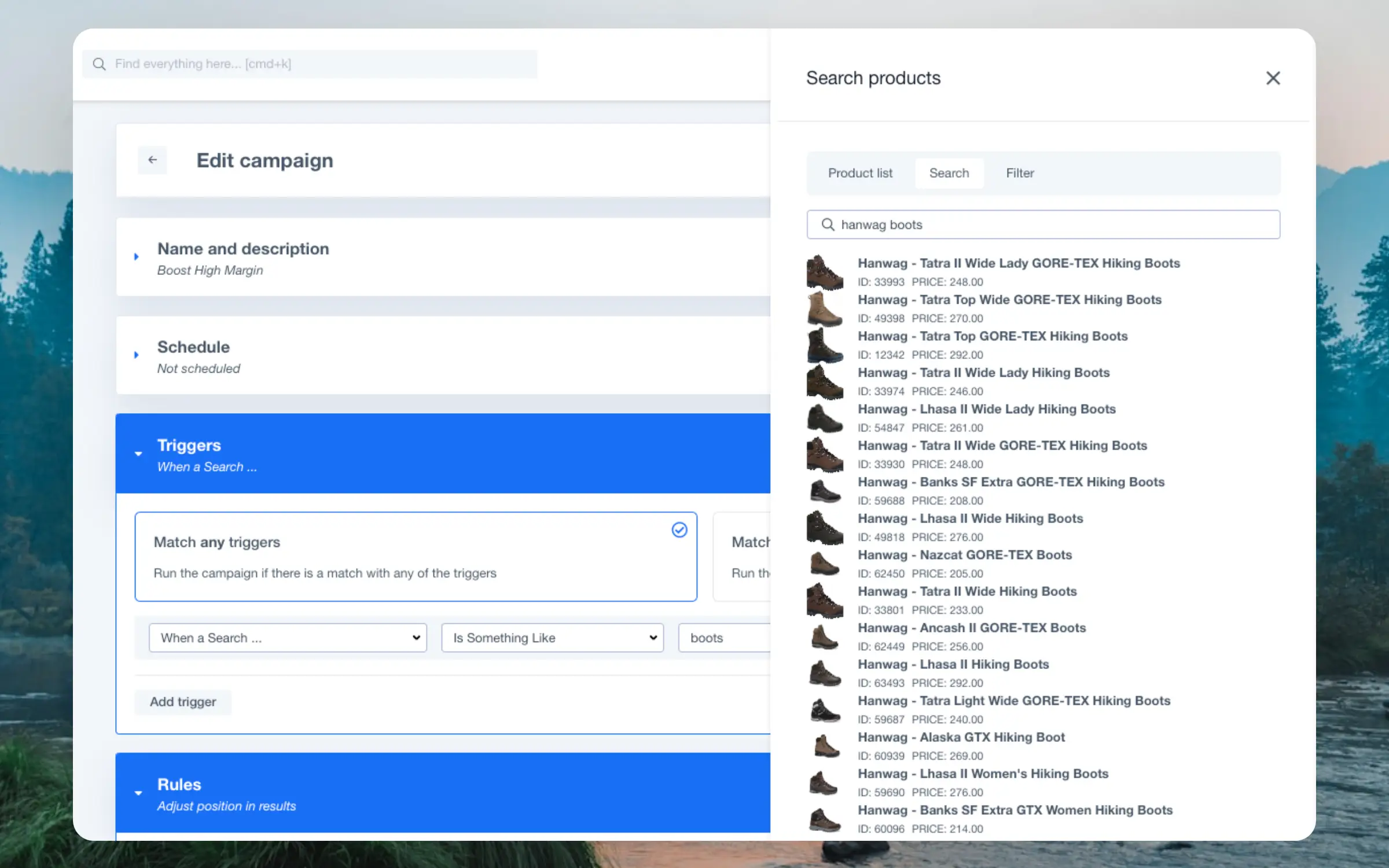Click the back arrow icon in Edit campaign
1389x868 pixels.
[x=152, y=160]
